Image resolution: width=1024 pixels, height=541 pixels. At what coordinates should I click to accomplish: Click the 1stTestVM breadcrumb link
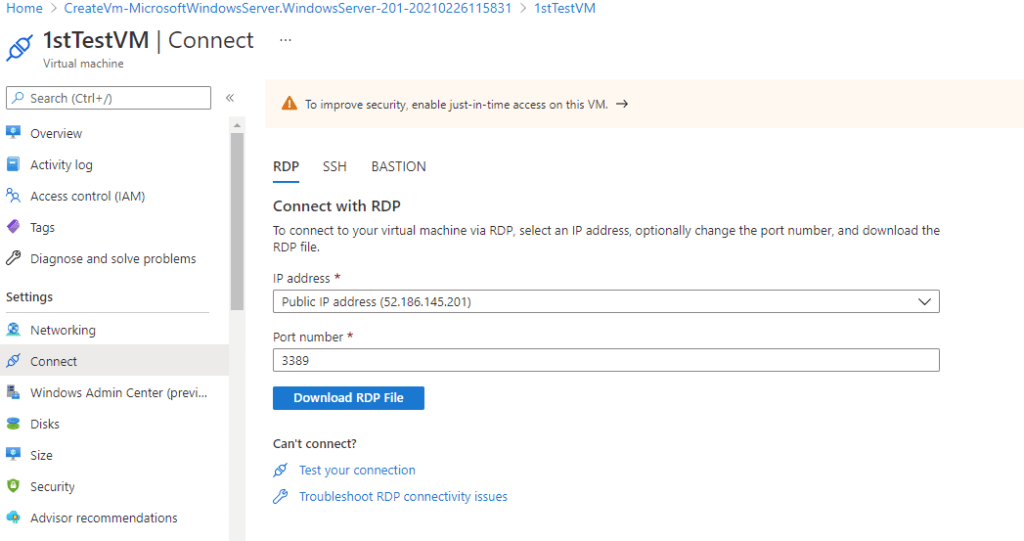coord(565,8)
